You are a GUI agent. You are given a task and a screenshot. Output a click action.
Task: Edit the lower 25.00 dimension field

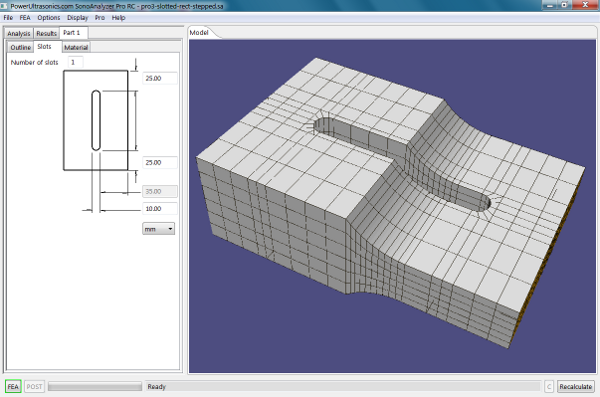(x=160, y=162)
